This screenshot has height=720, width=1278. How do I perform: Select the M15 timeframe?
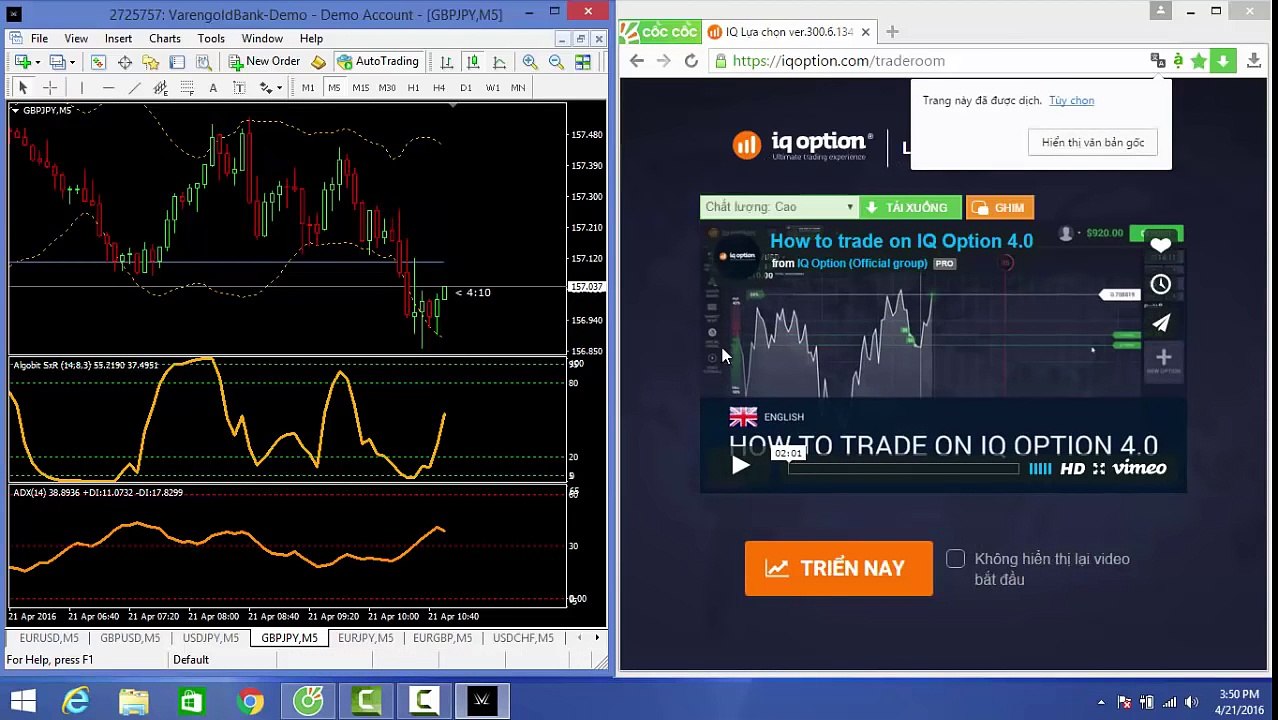pyautogui.click(x=360, y=88)
